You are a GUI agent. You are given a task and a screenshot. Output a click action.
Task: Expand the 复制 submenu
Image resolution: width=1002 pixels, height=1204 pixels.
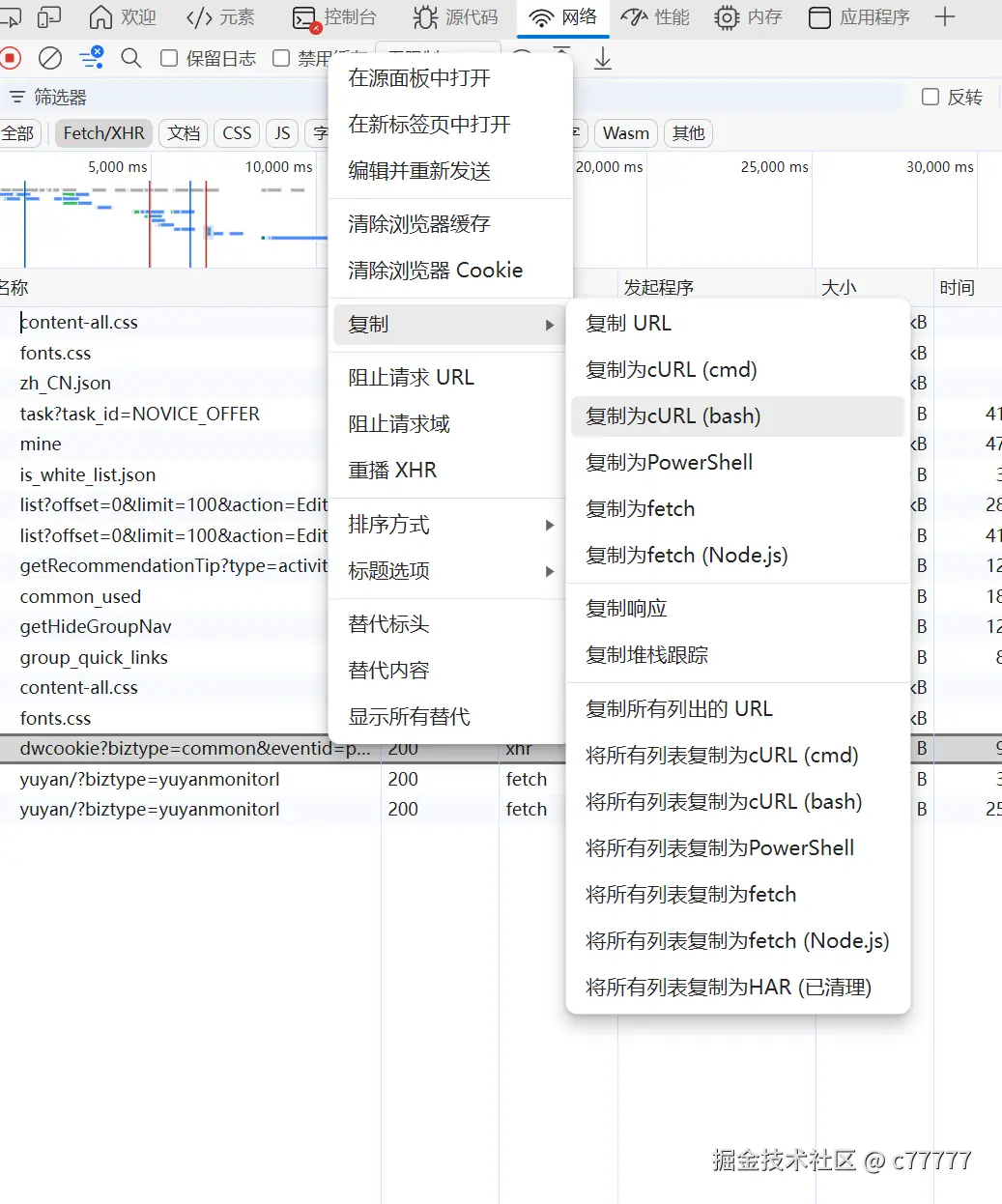click(450, 325)
